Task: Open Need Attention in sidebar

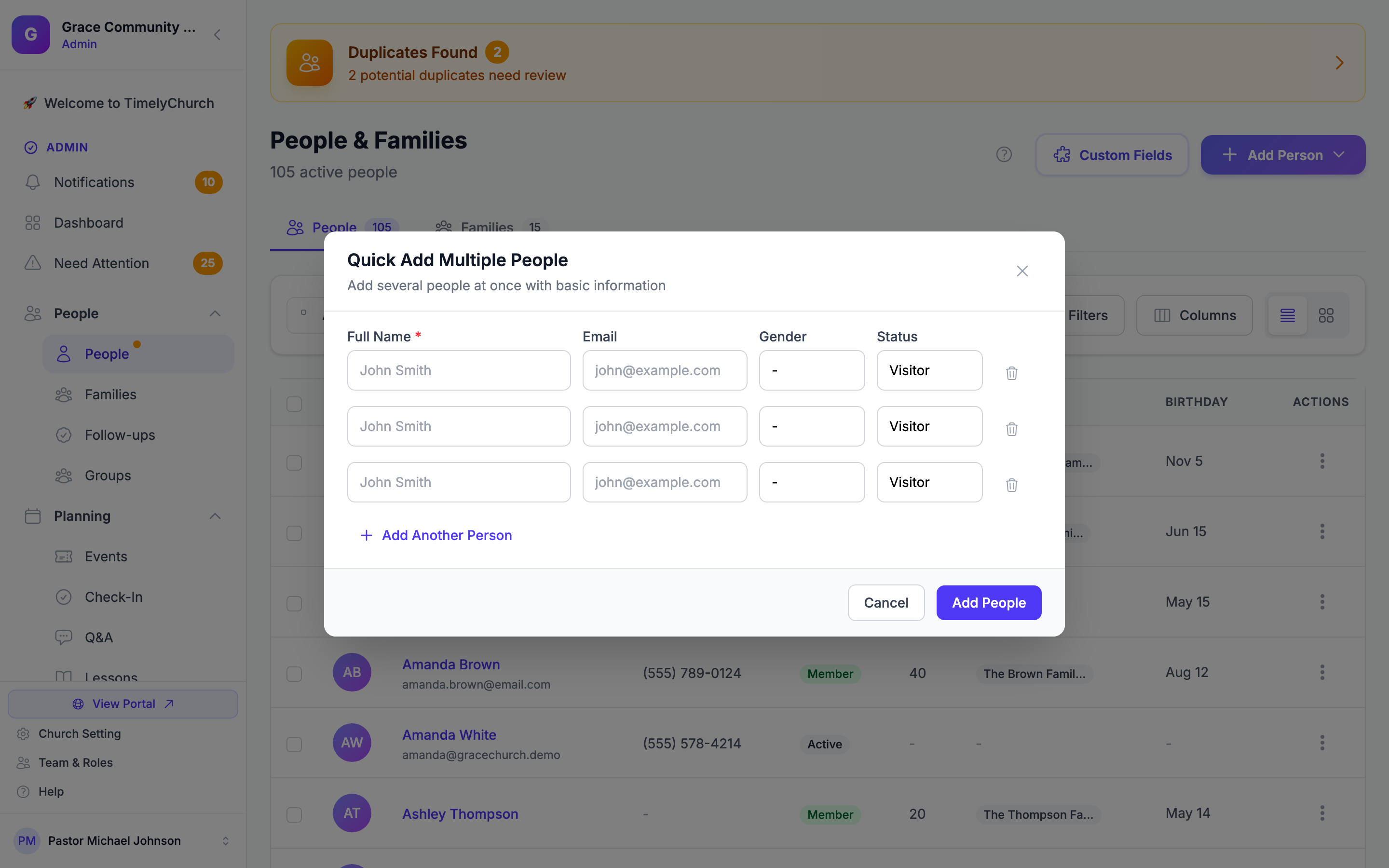Action: click(123, 263)
